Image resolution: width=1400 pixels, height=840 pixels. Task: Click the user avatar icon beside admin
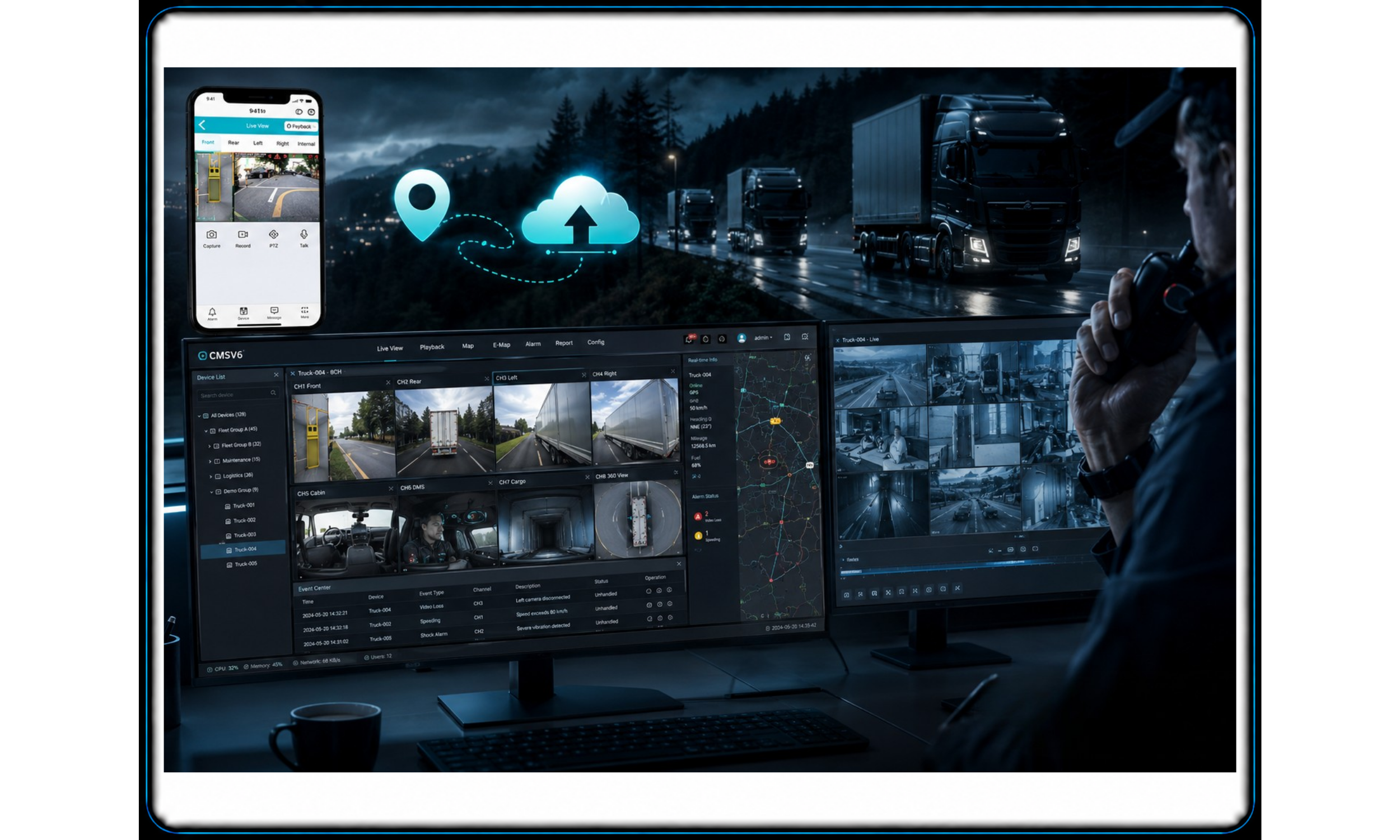741,338
